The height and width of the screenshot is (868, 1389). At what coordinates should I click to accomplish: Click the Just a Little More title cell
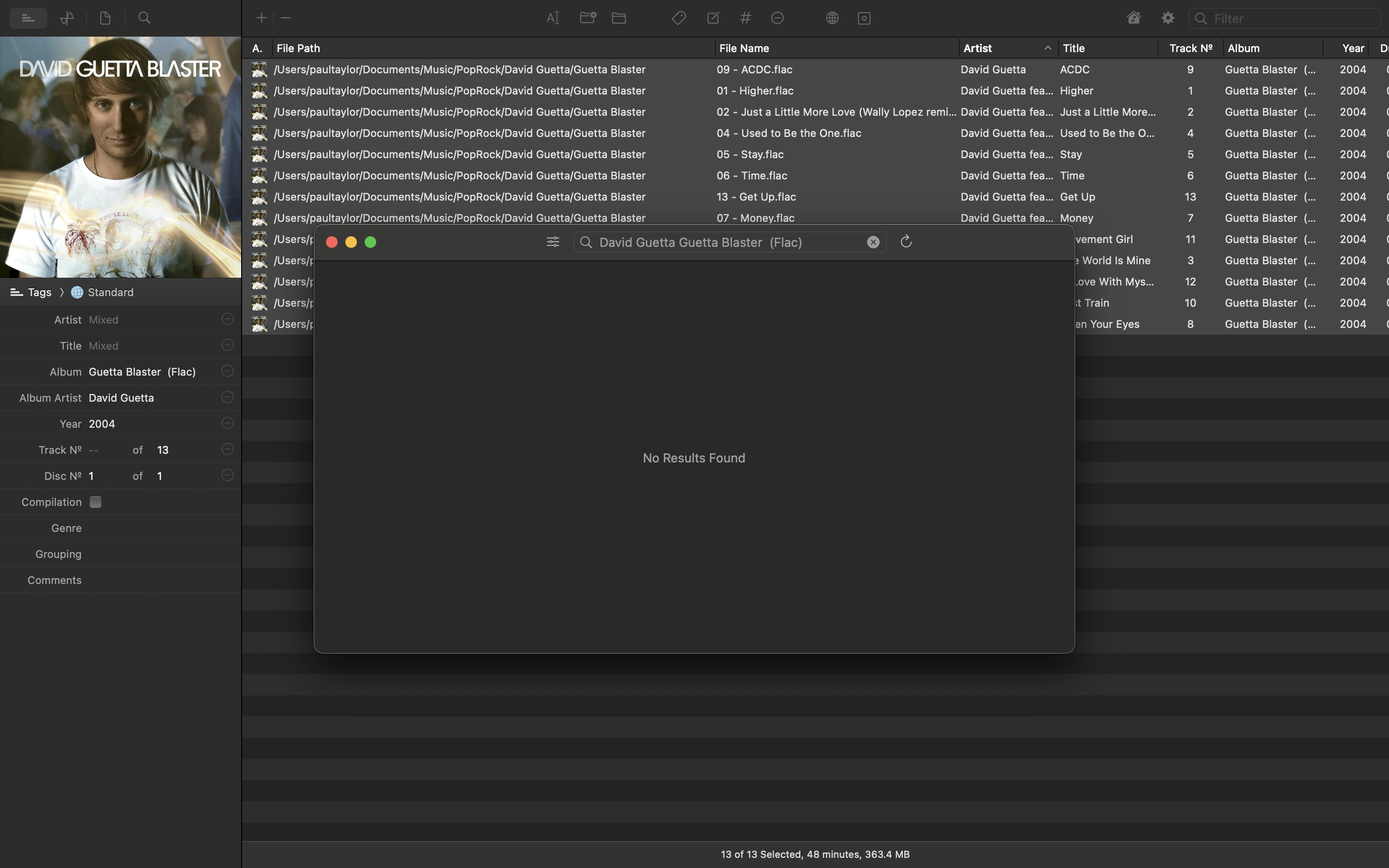pos(1108,112)
